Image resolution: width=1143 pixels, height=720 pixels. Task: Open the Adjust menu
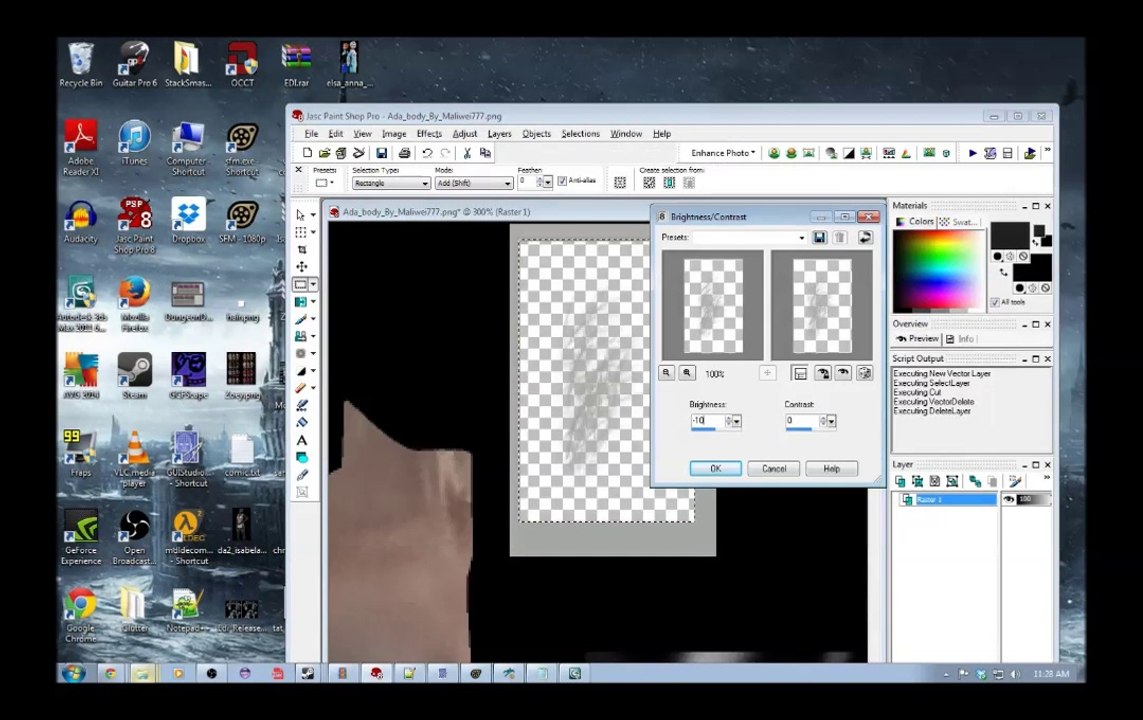465,134
